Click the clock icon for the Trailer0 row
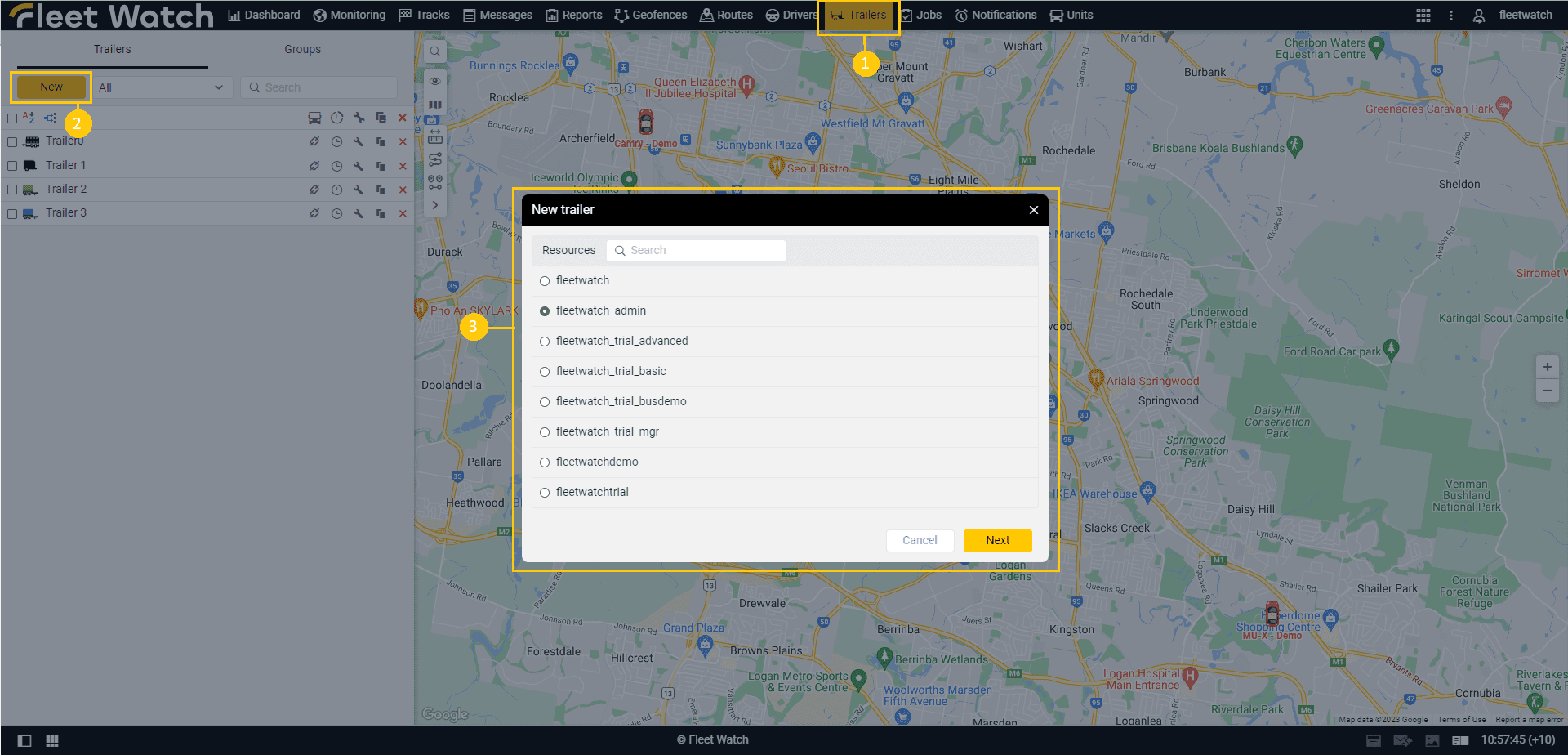 (x=336, y=141)
